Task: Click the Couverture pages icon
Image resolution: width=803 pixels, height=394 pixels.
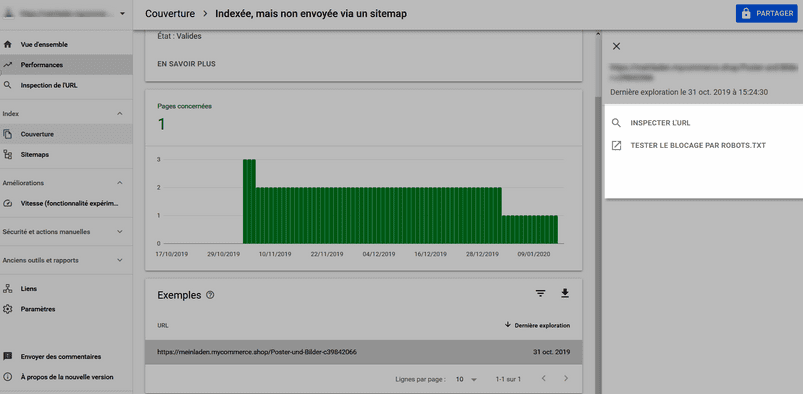Action: (x=7, y=134)
